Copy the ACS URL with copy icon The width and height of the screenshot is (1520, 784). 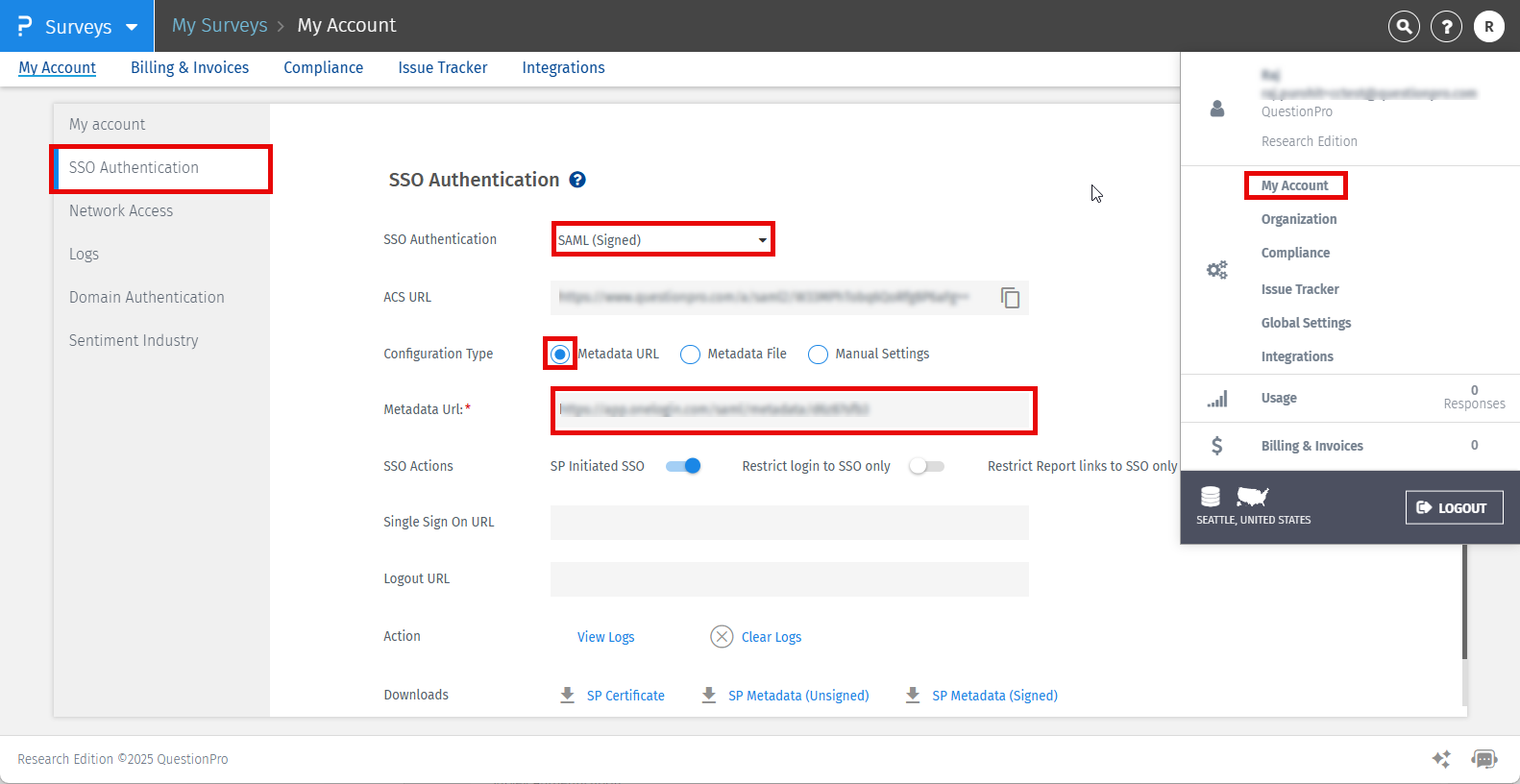pyautogui.click(x=1010, y=298)
